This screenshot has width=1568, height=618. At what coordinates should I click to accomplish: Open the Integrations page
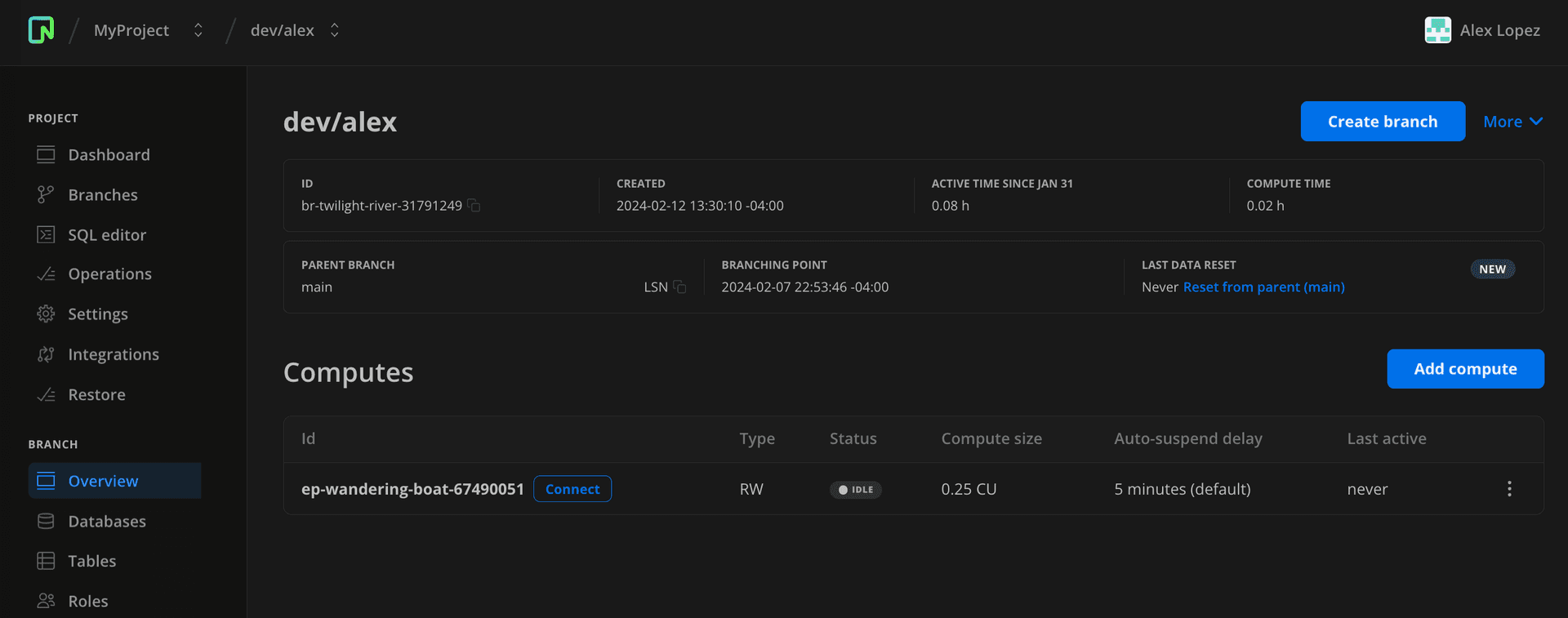pyautogui.click(x=114, y=354)
